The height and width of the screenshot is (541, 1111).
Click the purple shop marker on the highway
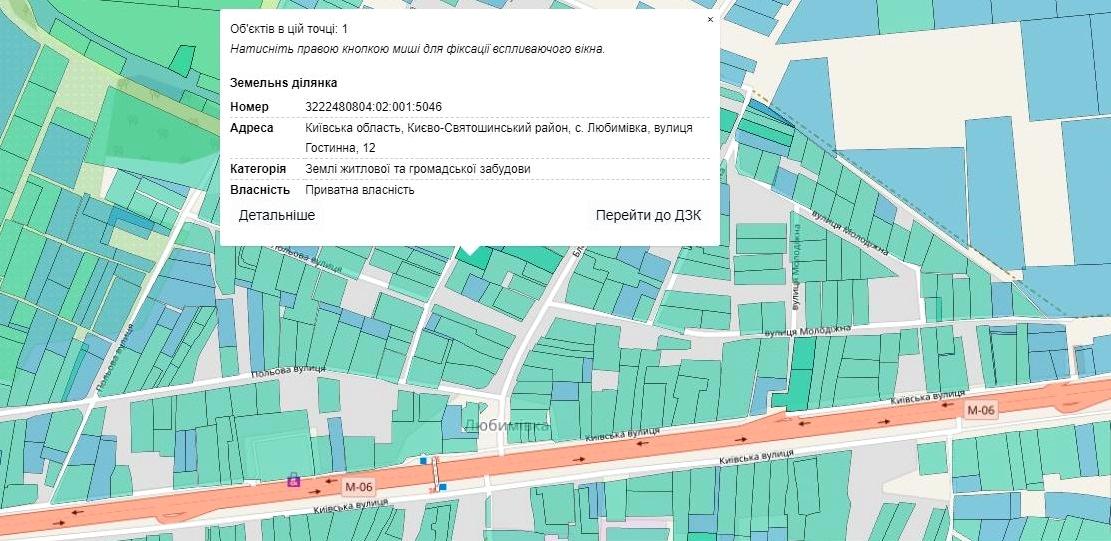[293, 480]
